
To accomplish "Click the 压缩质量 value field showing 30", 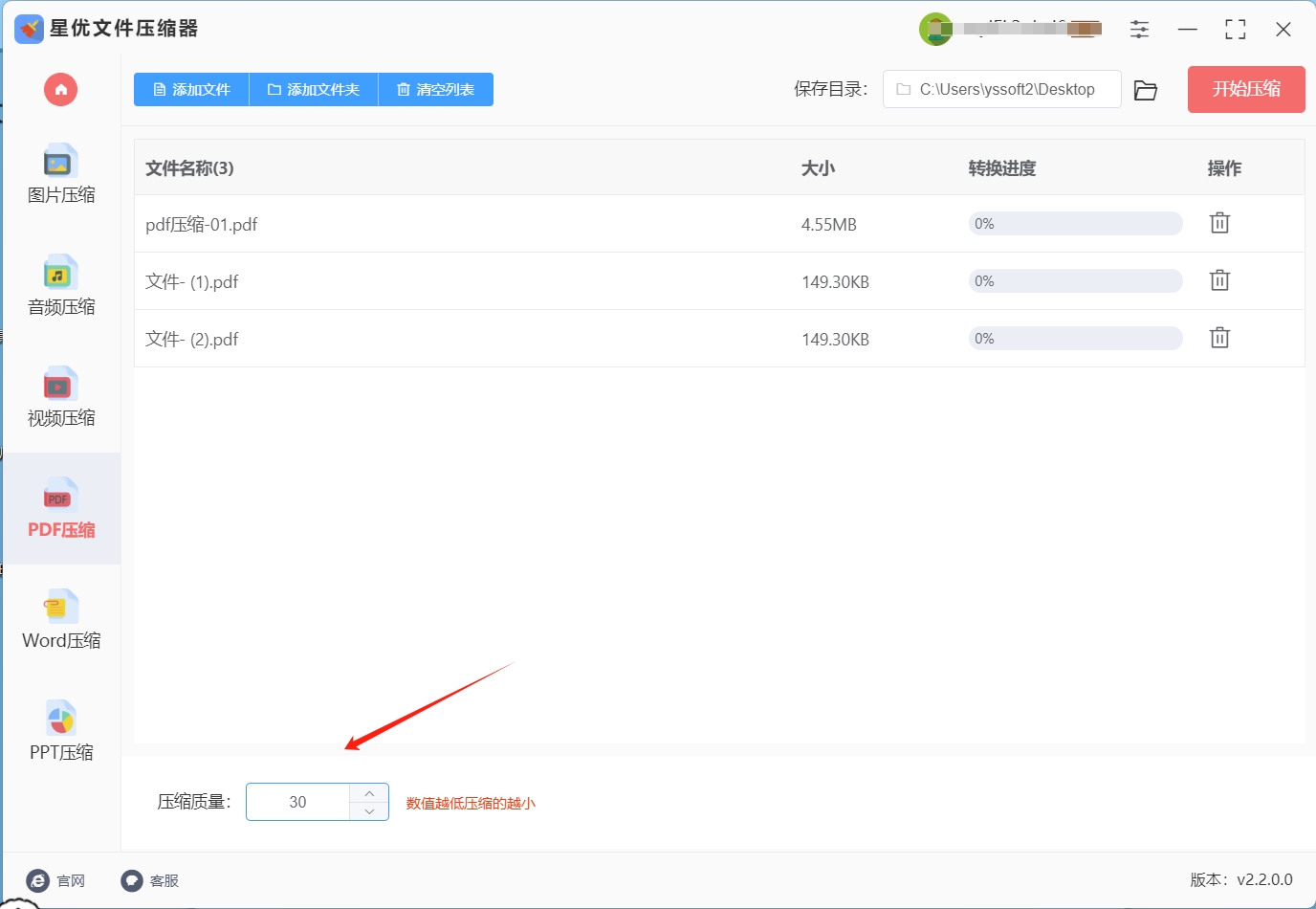I will (298, 802).
